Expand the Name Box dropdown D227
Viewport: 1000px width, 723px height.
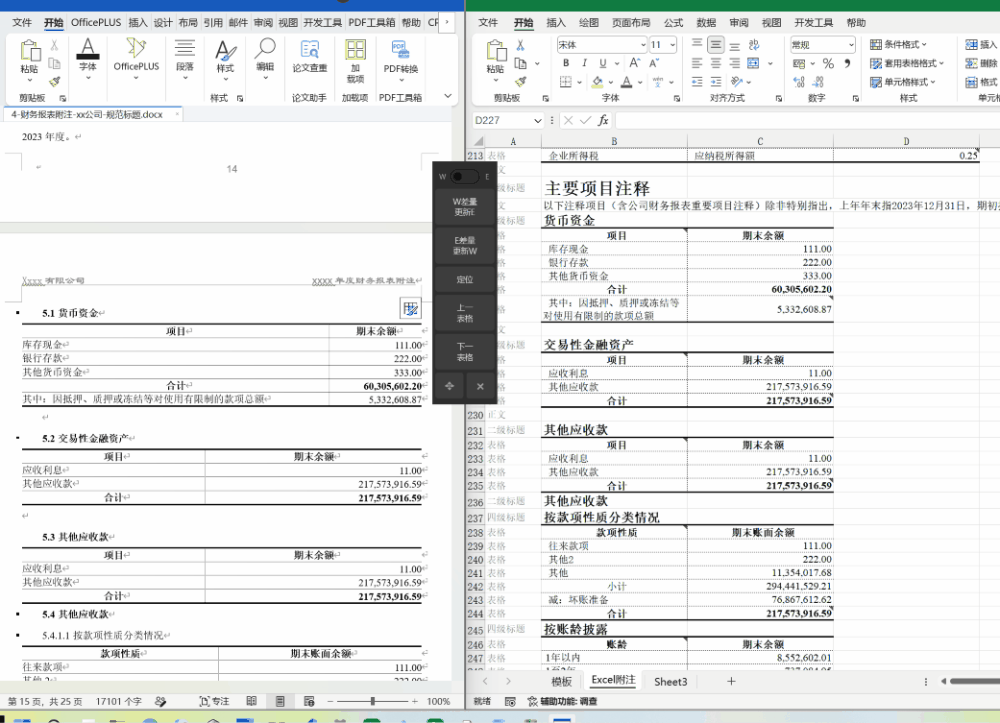(x=538, y=120)
